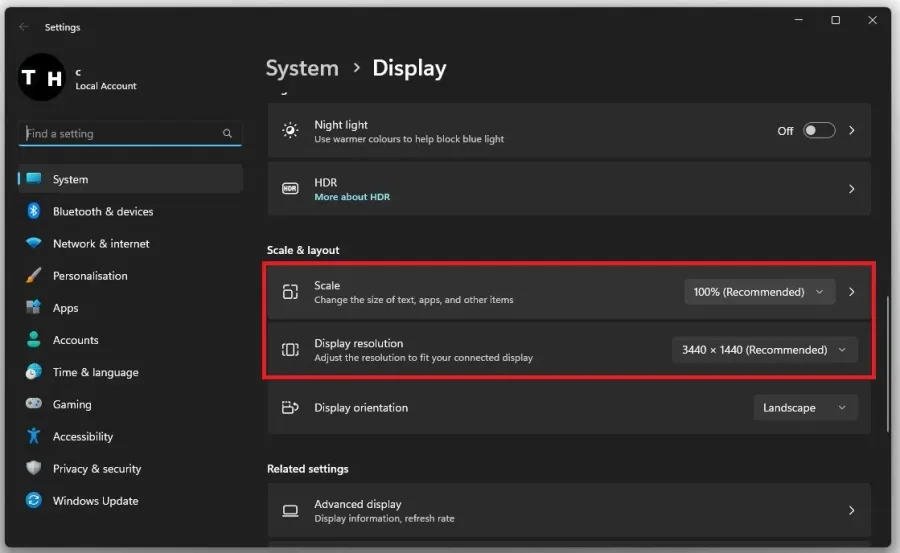Click the Network wifi icon in sidebar
The height and width of the screenshot is (553, 900).
click(x=34, y=243)
